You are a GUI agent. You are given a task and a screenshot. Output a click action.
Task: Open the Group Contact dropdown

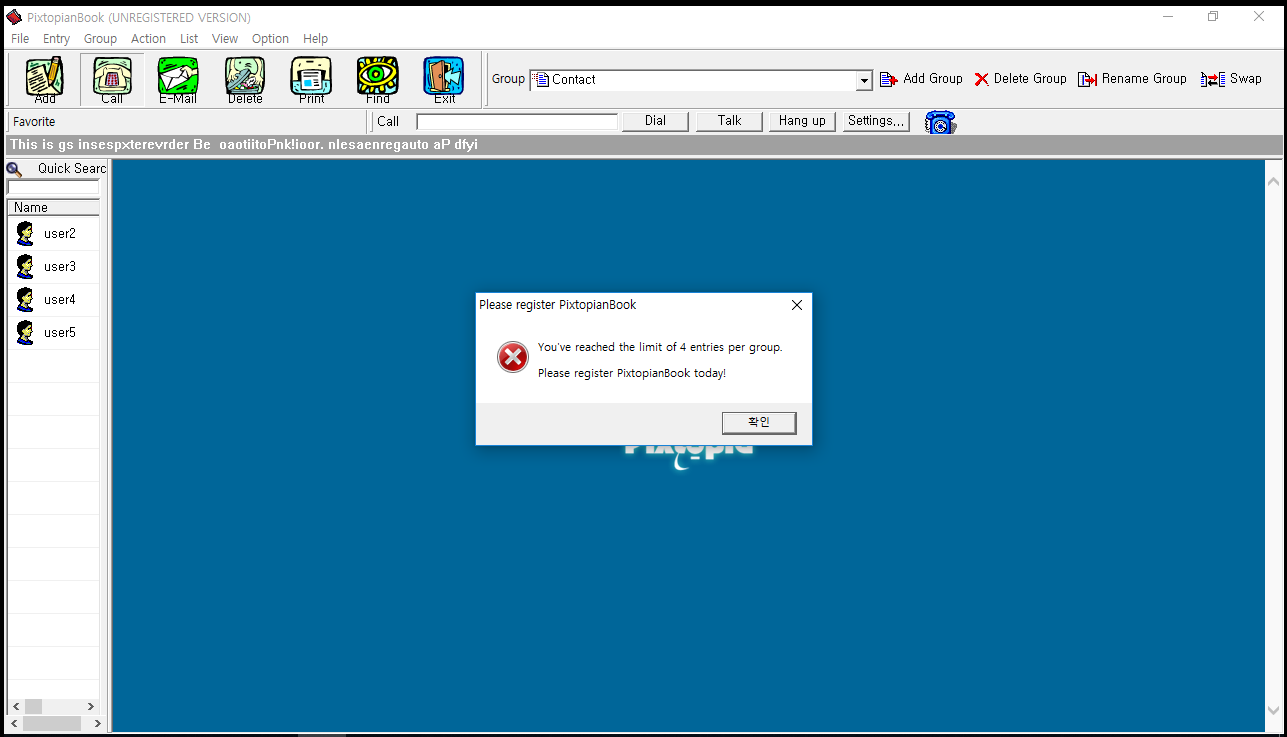(x=864, y=80)
